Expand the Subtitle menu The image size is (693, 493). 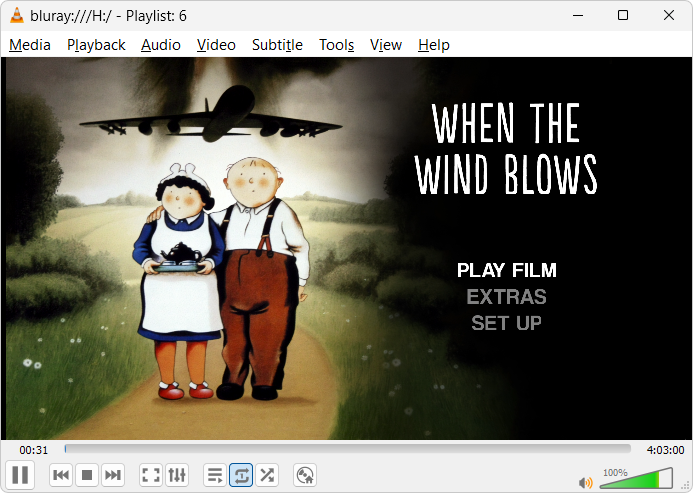point(277,45)
